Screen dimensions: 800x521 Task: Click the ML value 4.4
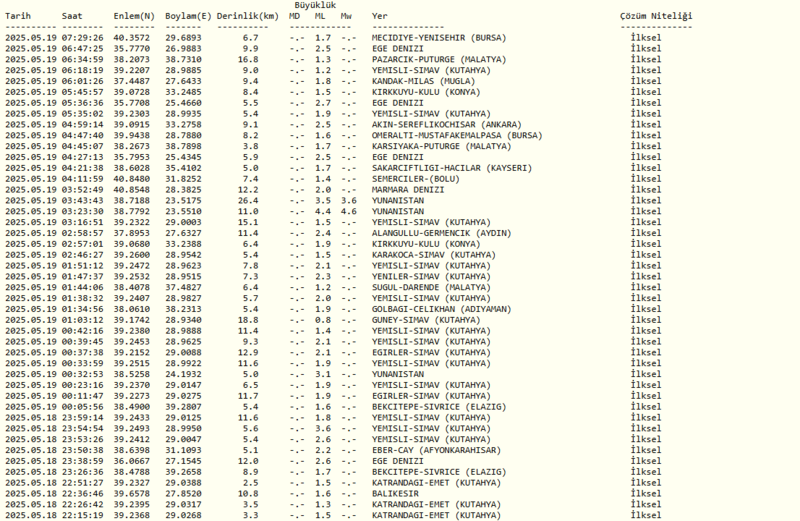(x=322, y=211)
